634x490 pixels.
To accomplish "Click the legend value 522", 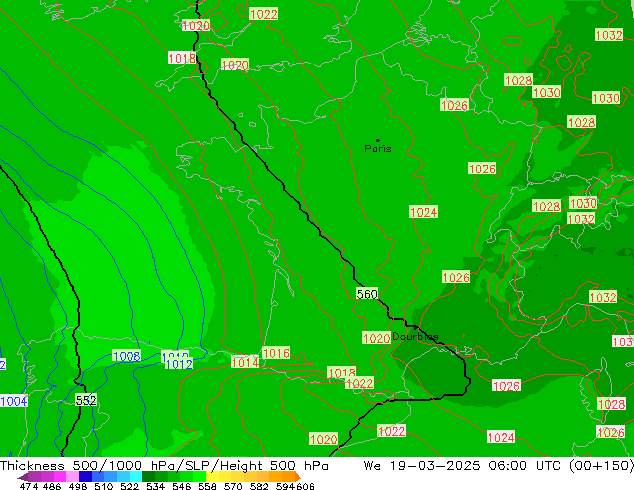I will pos(129,486).
